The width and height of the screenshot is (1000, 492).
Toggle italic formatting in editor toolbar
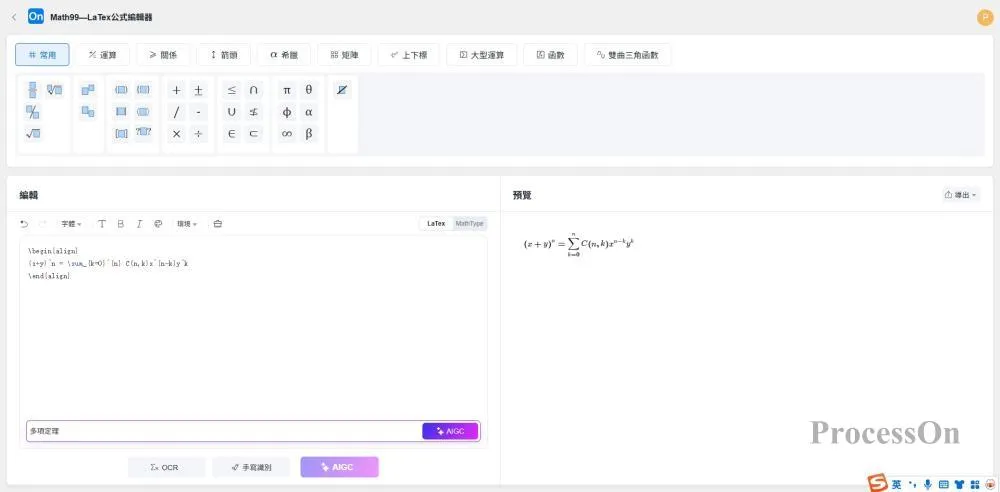coord(139,224)
